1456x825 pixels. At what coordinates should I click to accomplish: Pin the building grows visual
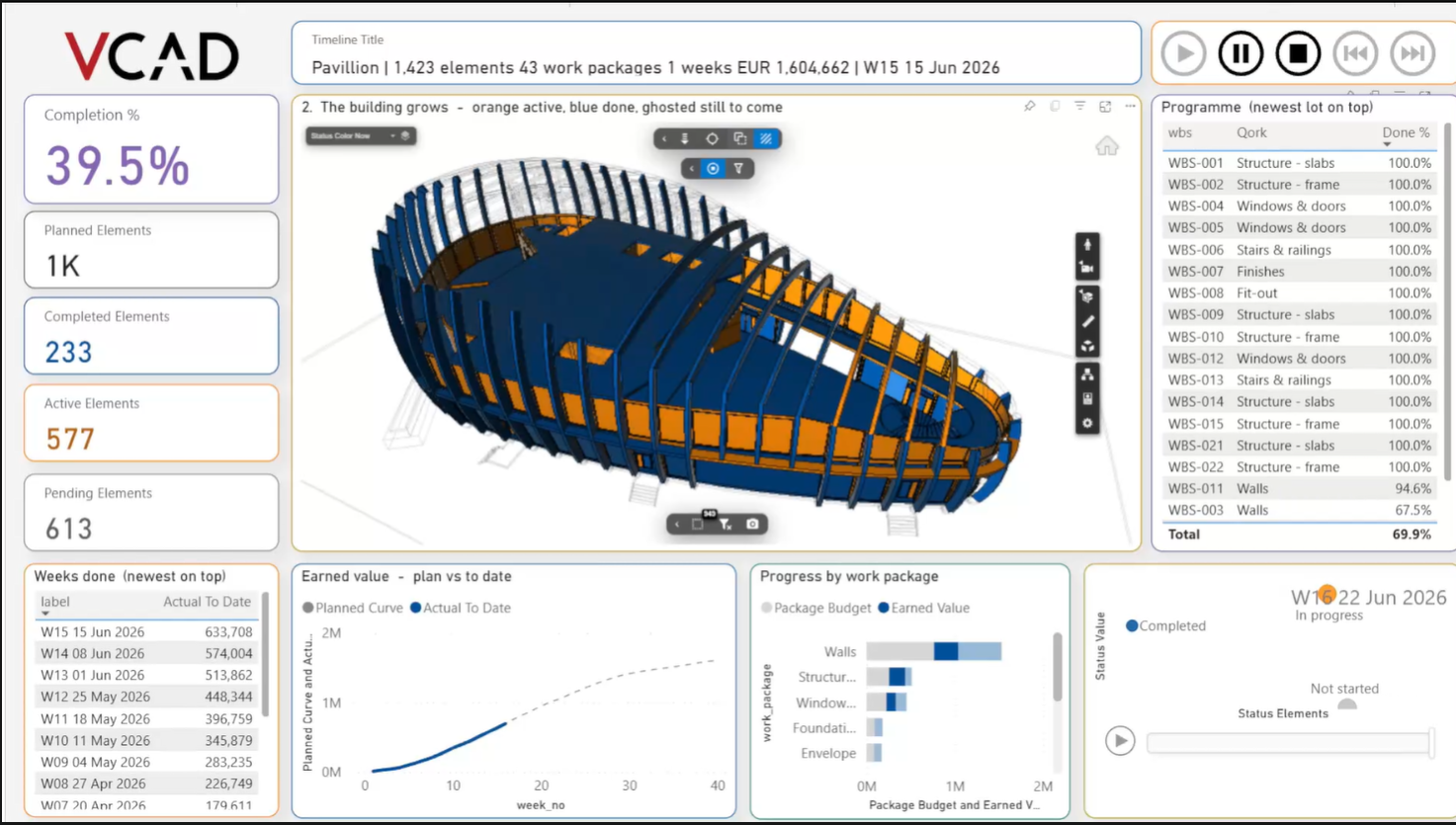click(x=1029, y=106)
